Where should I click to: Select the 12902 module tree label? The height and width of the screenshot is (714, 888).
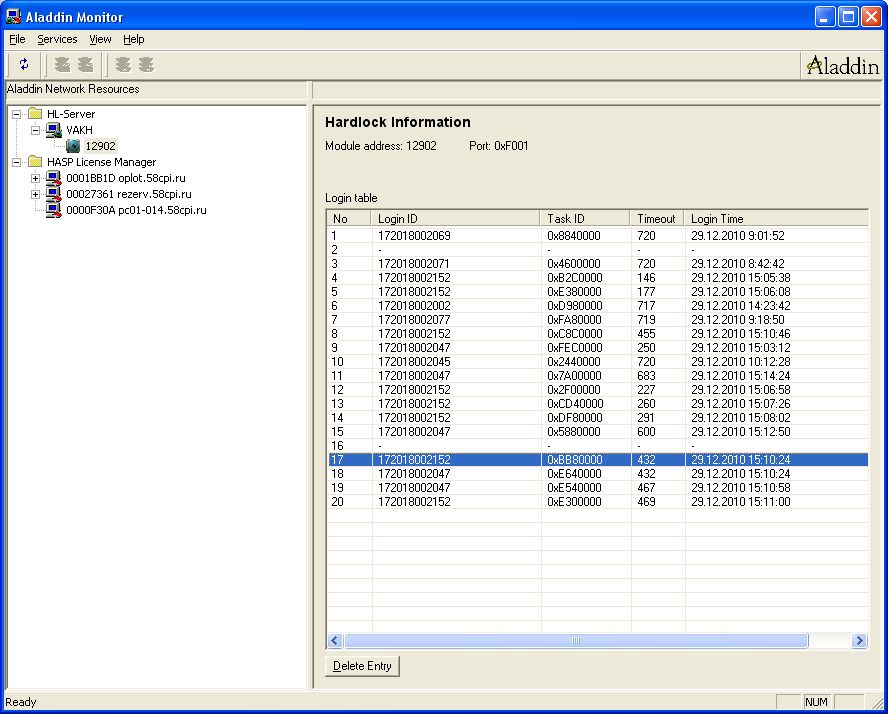[x=100, y=146]
